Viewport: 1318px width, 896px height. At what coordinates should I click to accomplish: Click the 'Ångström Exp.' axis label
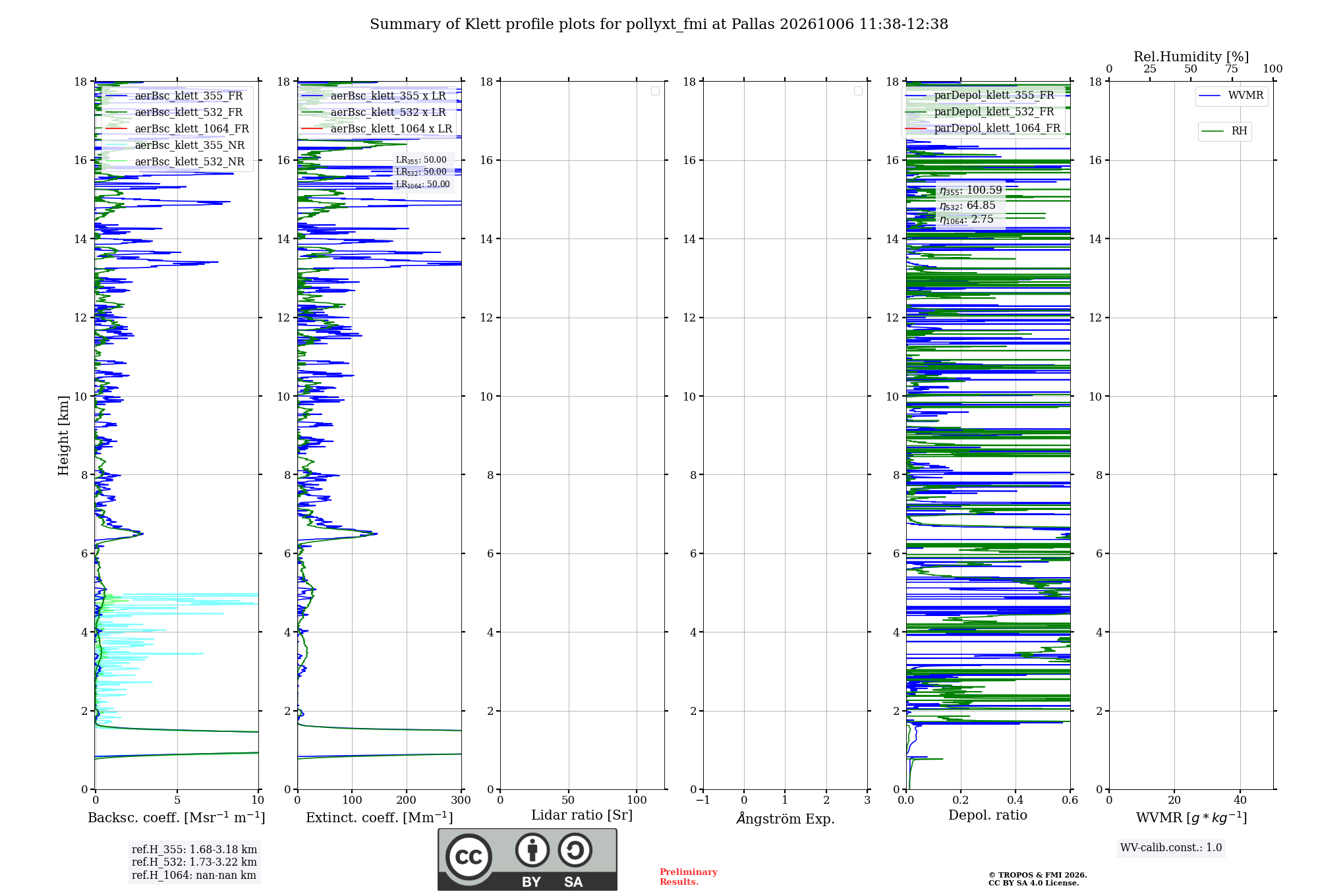[x=786, y=818]
